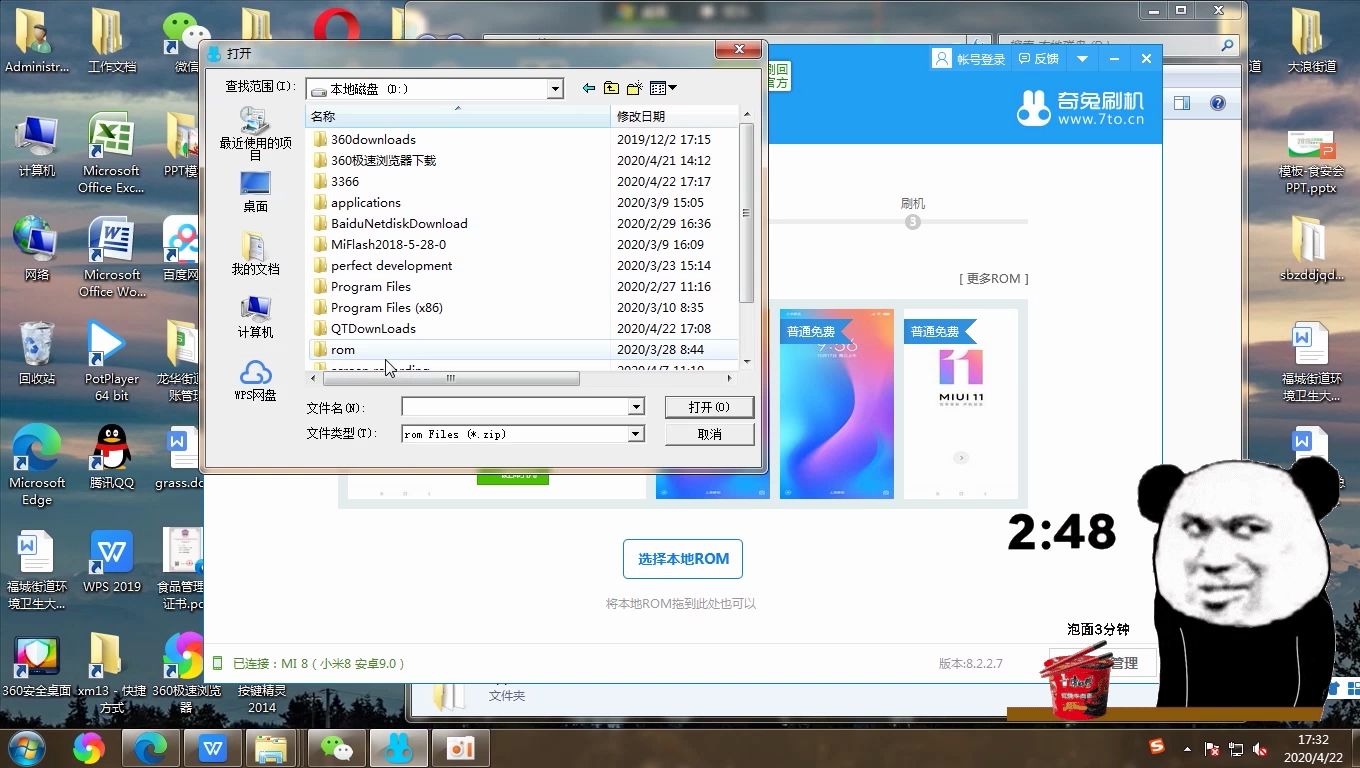Open the 模板-食安会PPT.pptx desktop file
This screenshot has width=1360, height=768.
[1311, 161]
